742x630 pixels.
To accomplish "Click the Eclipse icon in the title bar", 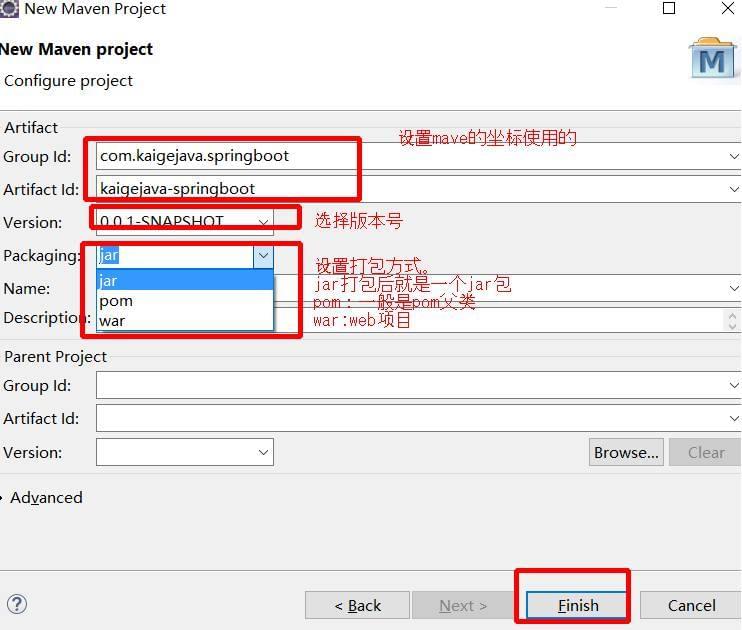I will 8,8.
